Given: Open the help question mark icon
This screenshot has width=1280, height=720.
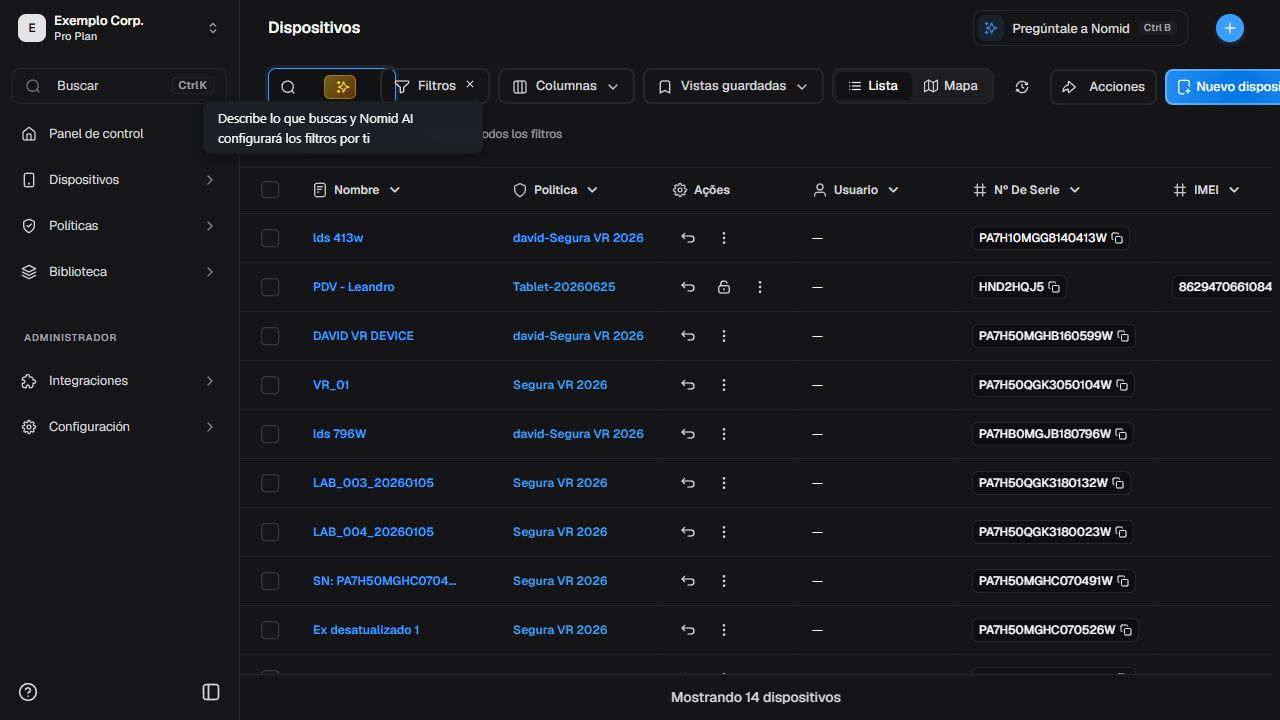Looking at the screenshot, I should (x=28, y=692).
